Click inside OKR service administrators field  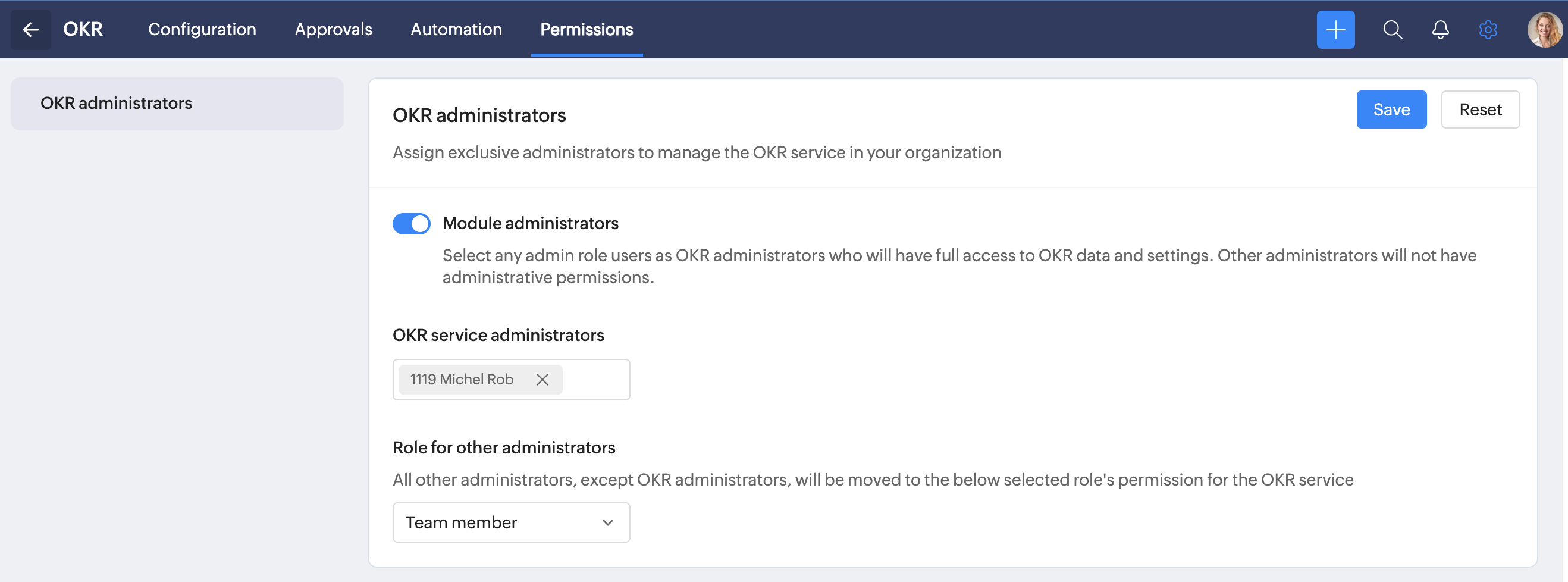click(595, 379)
